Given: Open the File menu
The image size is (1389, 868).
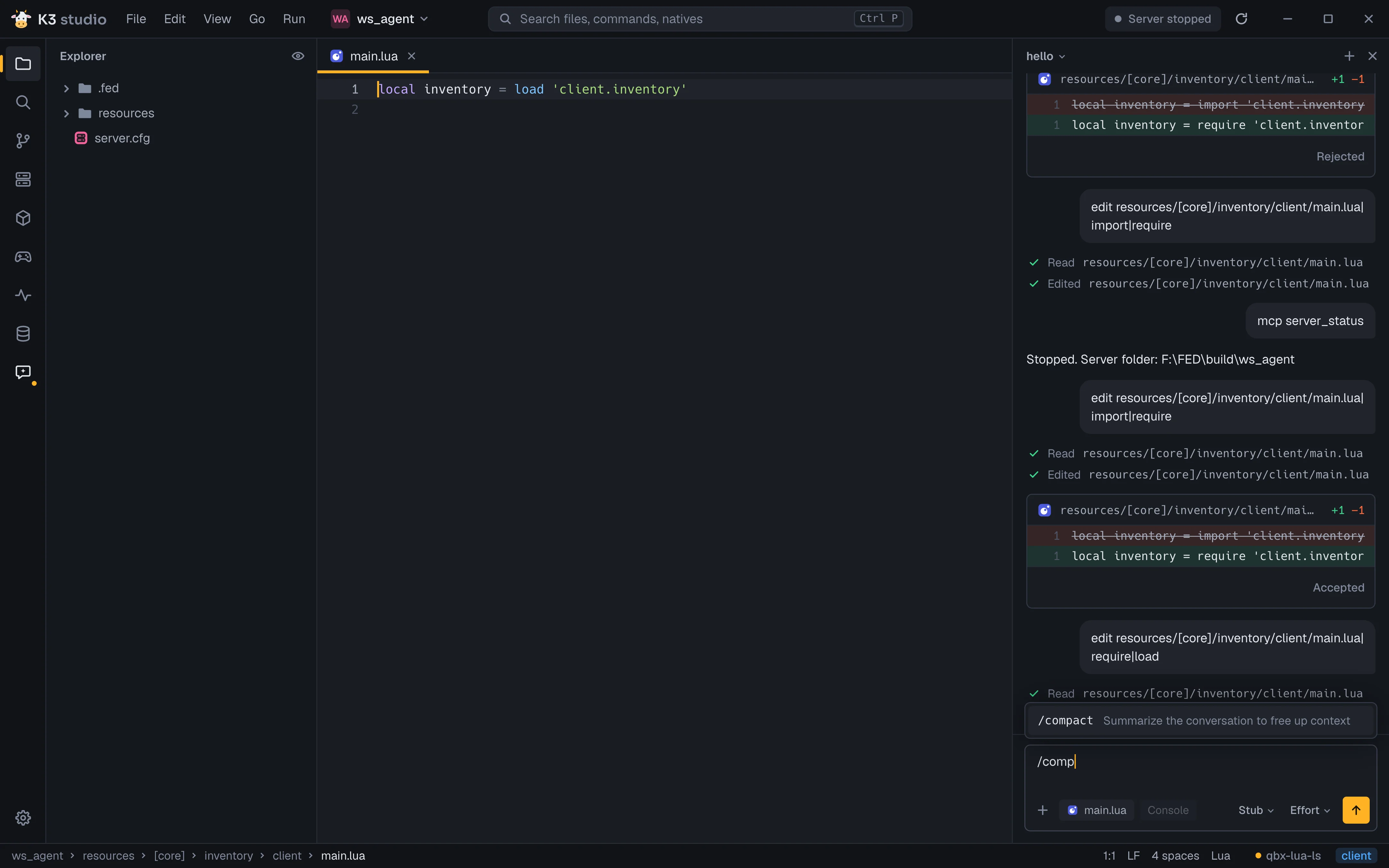Looking at the screenshot, I should click(136, 19).
